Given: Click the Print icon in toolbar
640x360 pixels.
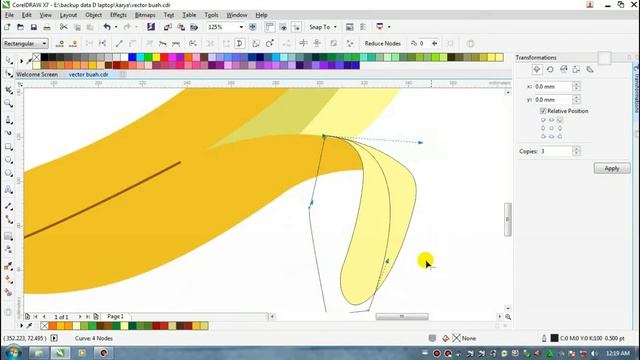Looking at the screenshot, I should click(x=47, y=27).
